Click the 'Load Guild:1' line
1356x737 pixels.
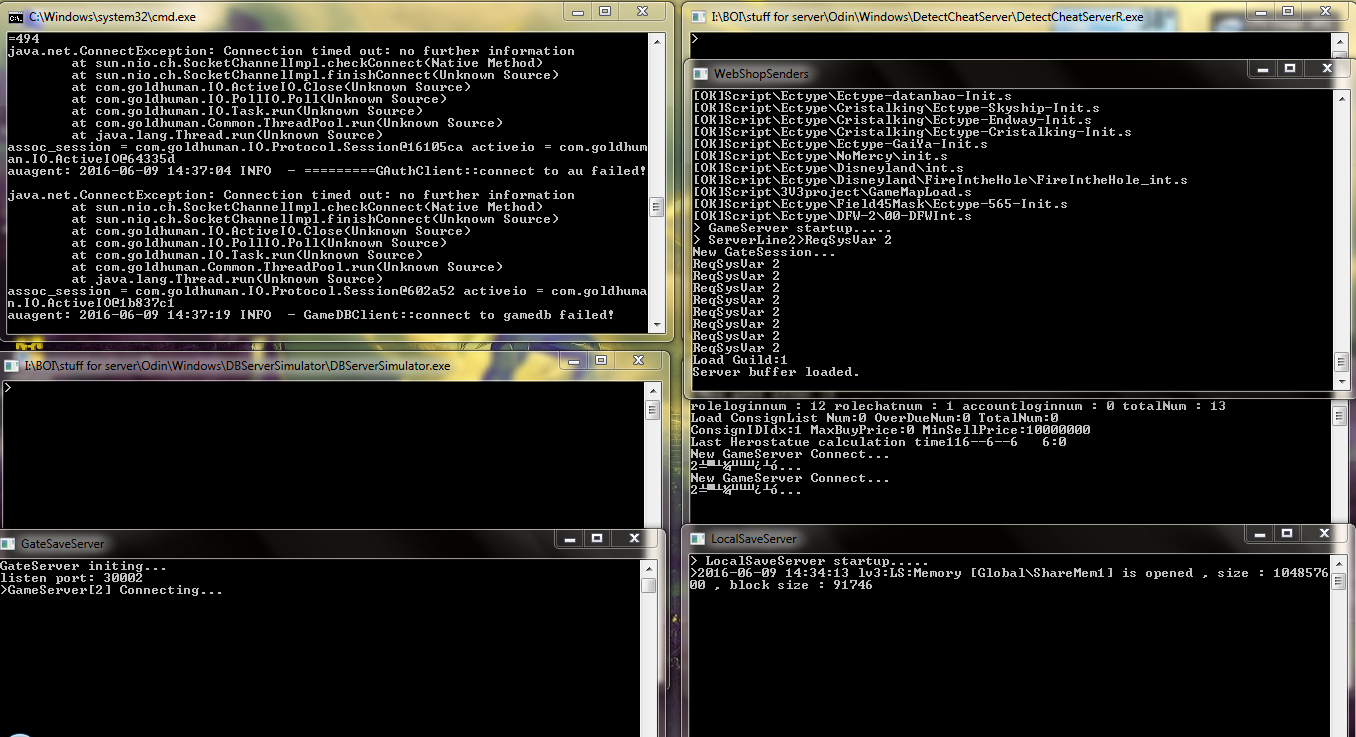pyautogui.click(x=740, y=360)
